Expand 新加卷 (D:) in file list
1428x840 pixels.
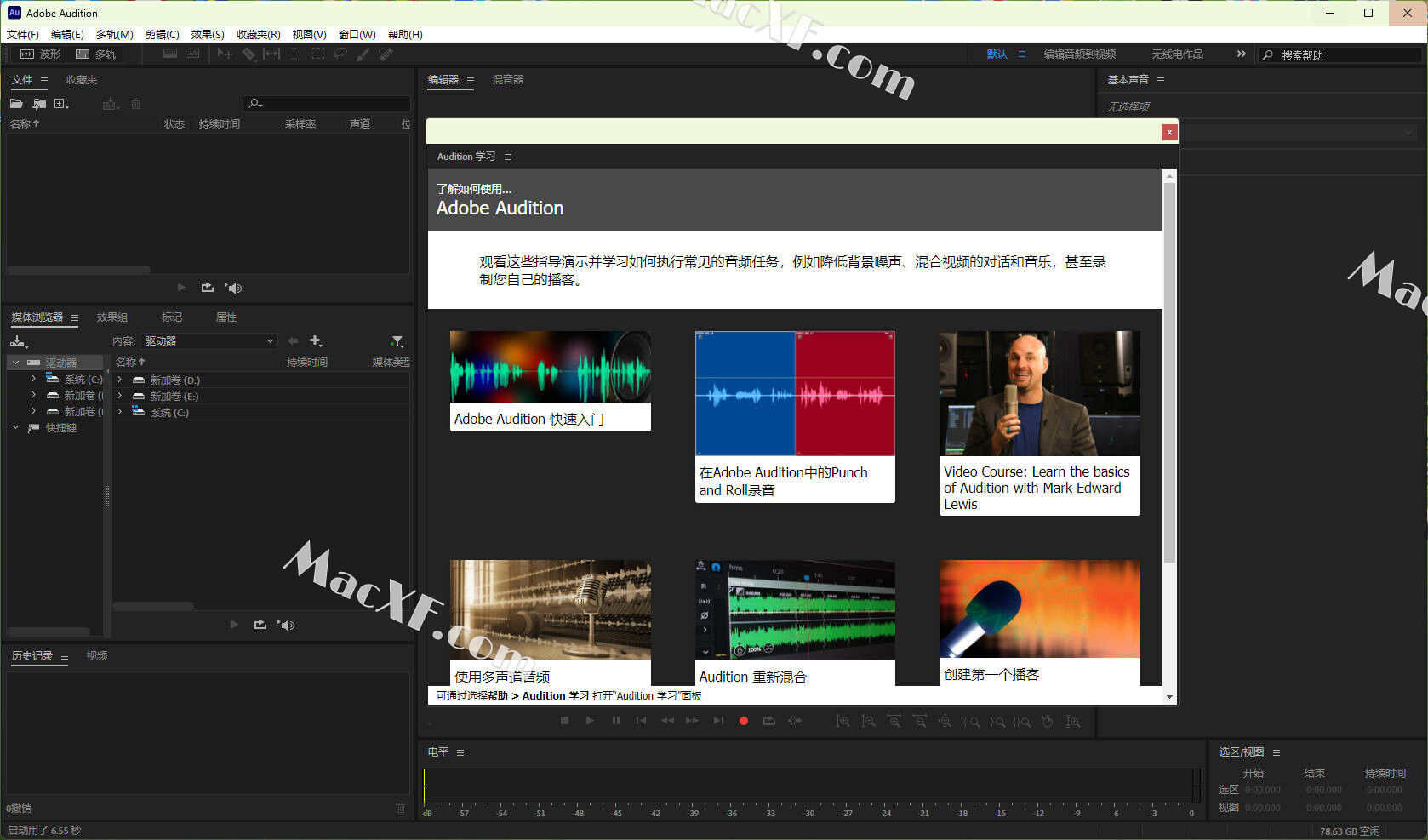click(x=120, y=380)
